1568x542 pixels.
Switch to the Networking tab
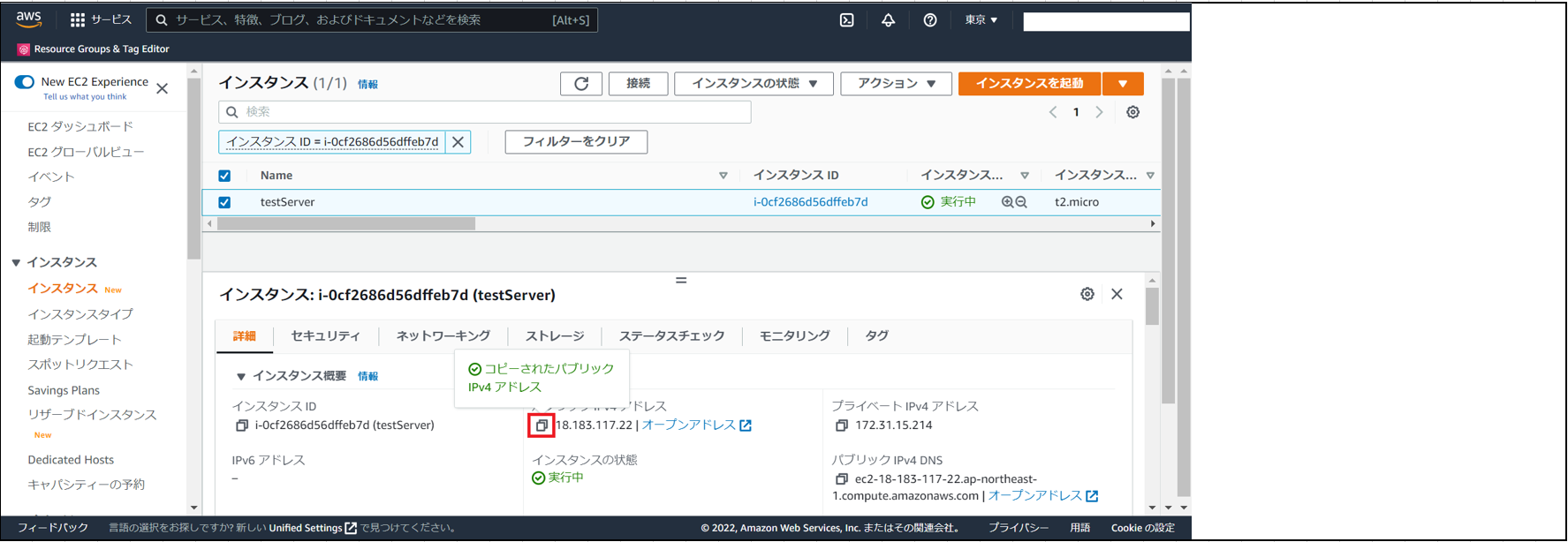[443, 336]
